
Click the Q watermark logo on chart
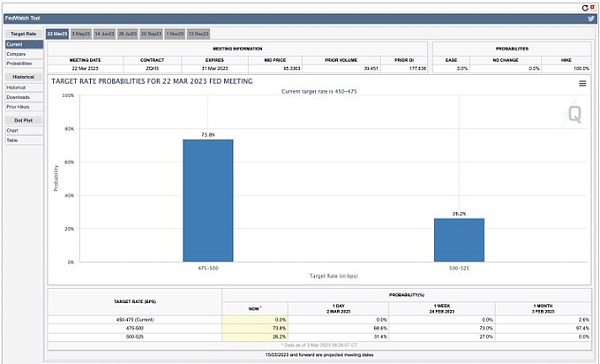coord(574,114)
